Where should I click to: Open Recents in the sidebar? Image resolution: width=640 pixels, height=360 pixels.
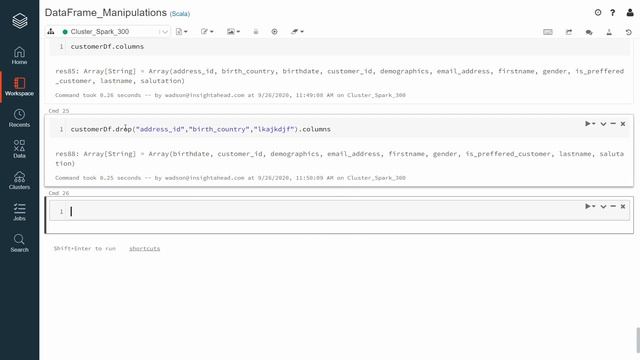19,118
